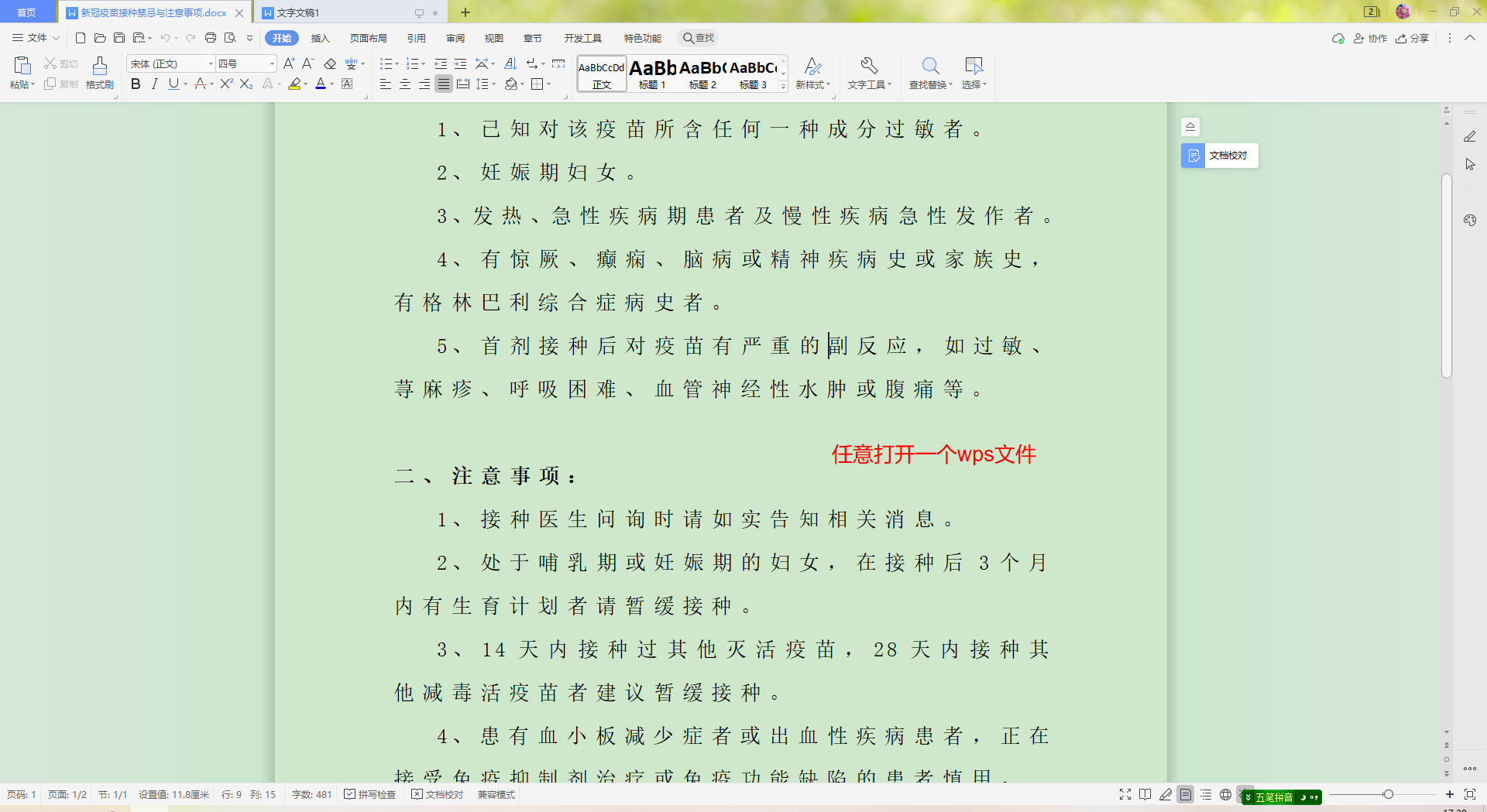Switch to reading layout in the status bar
The image size is (1487, 812).
click(1145, 794)
